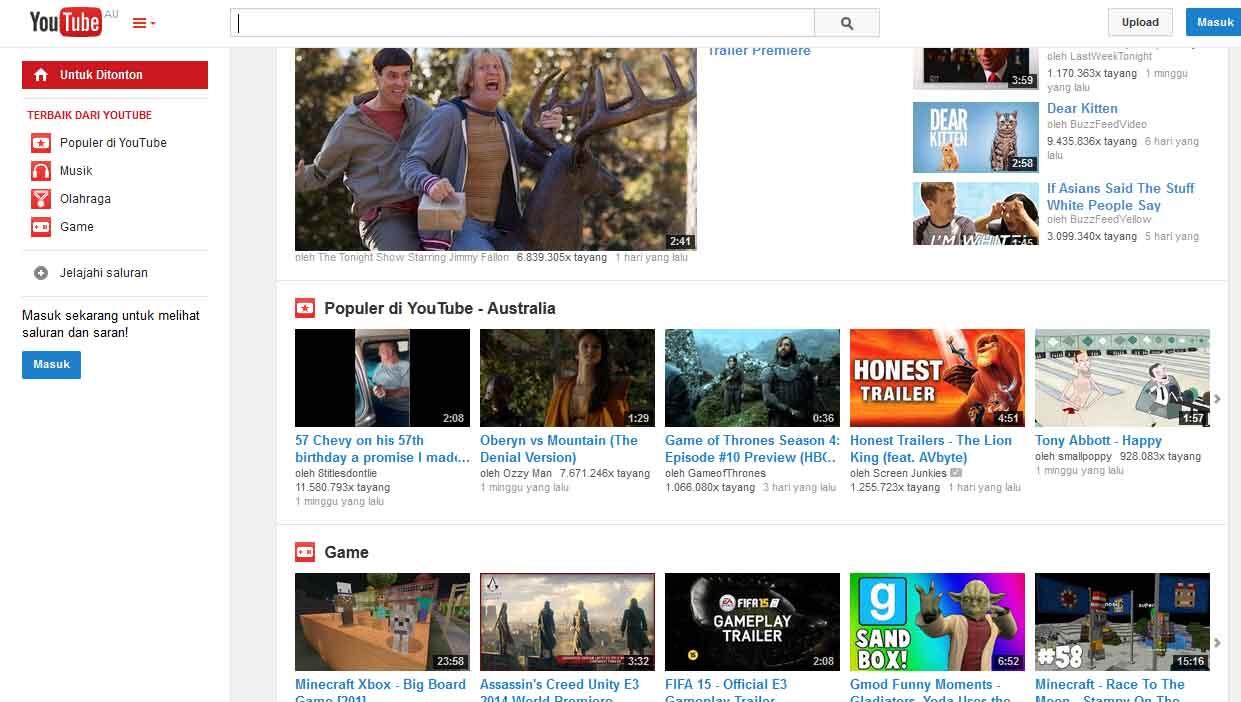Open Honest Trailers - The Lion King title

[x=931, y=449]
